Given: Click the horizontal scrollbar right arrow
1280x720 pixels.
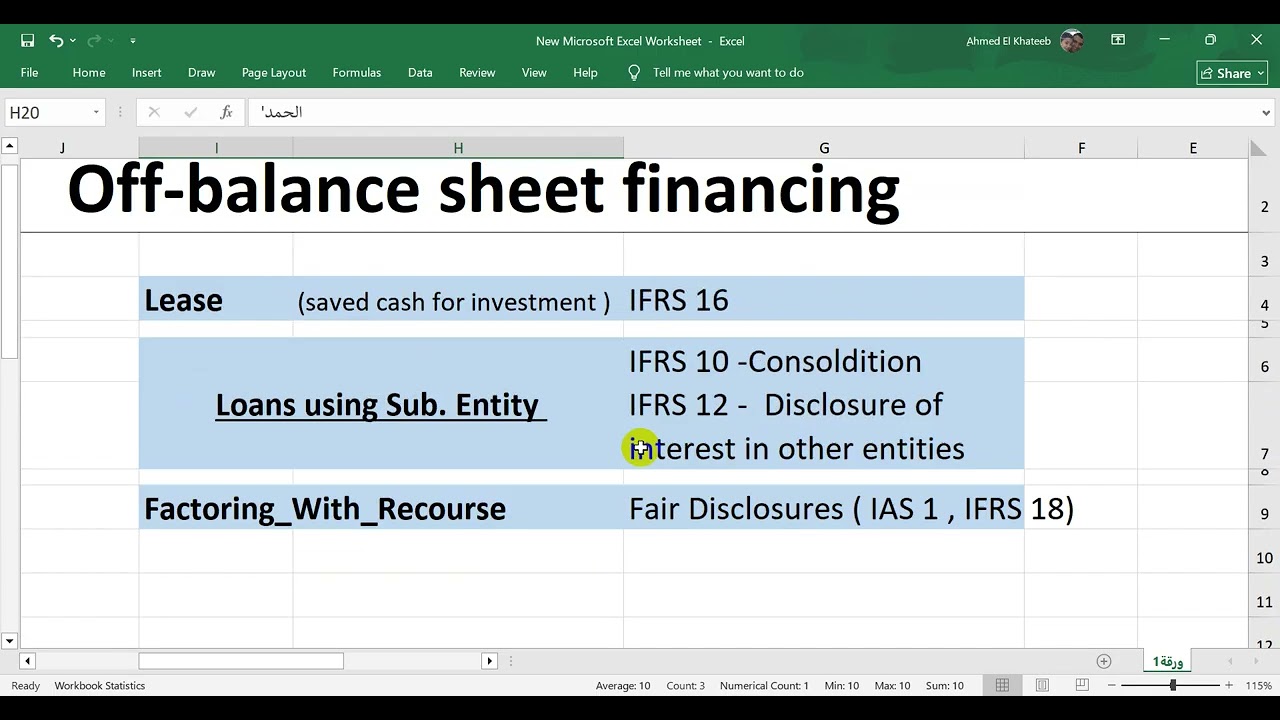Looking at the screenshot, I should 489,661.
